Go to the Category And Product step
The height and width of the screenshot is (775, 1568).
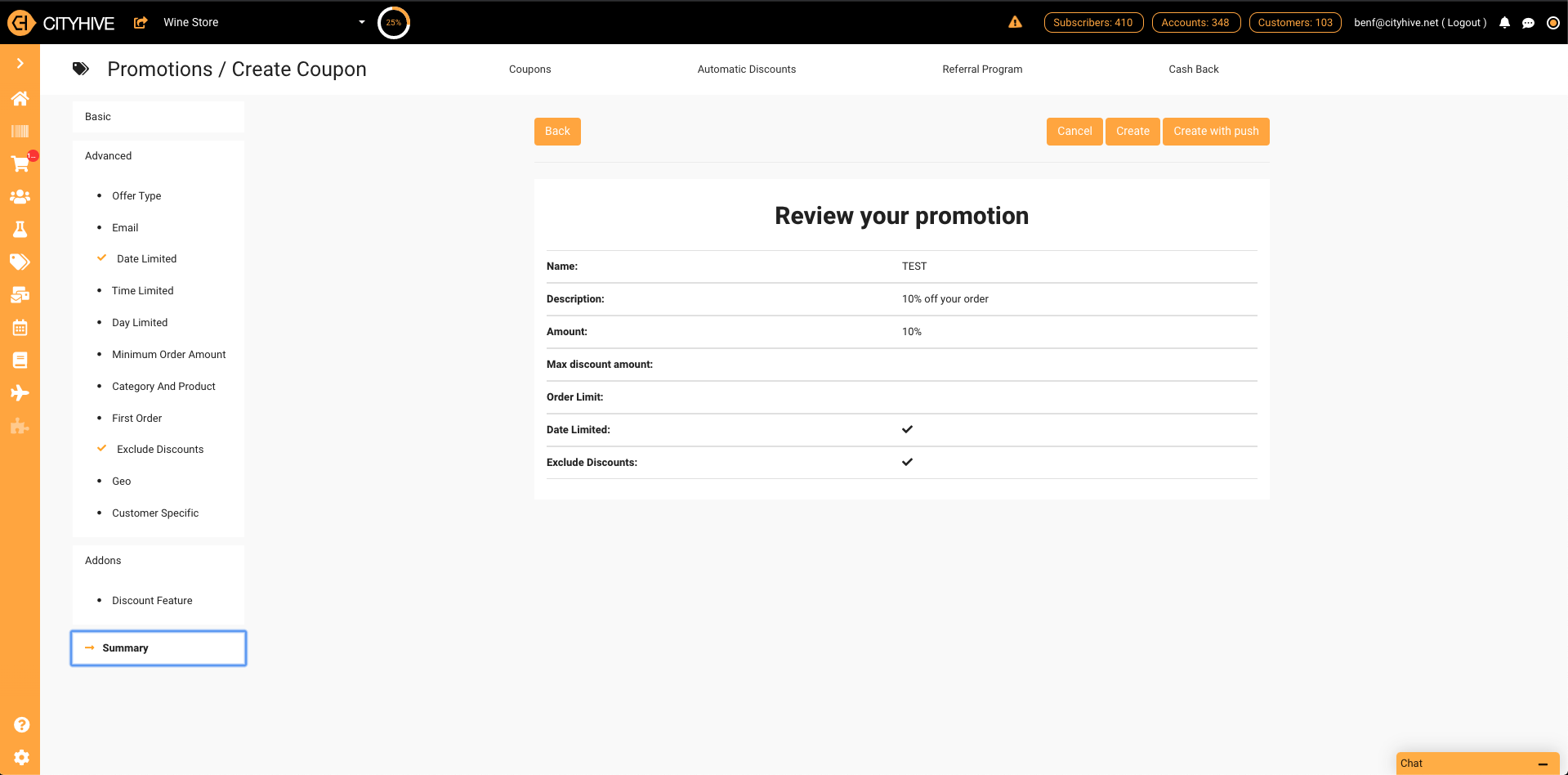click(163, 387)
